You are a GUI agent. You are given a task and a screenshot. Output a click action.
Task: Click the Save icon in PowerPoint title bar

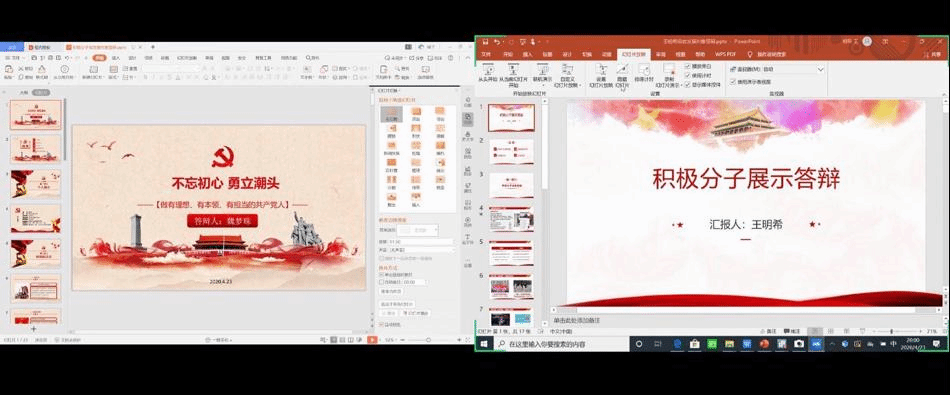485,41
